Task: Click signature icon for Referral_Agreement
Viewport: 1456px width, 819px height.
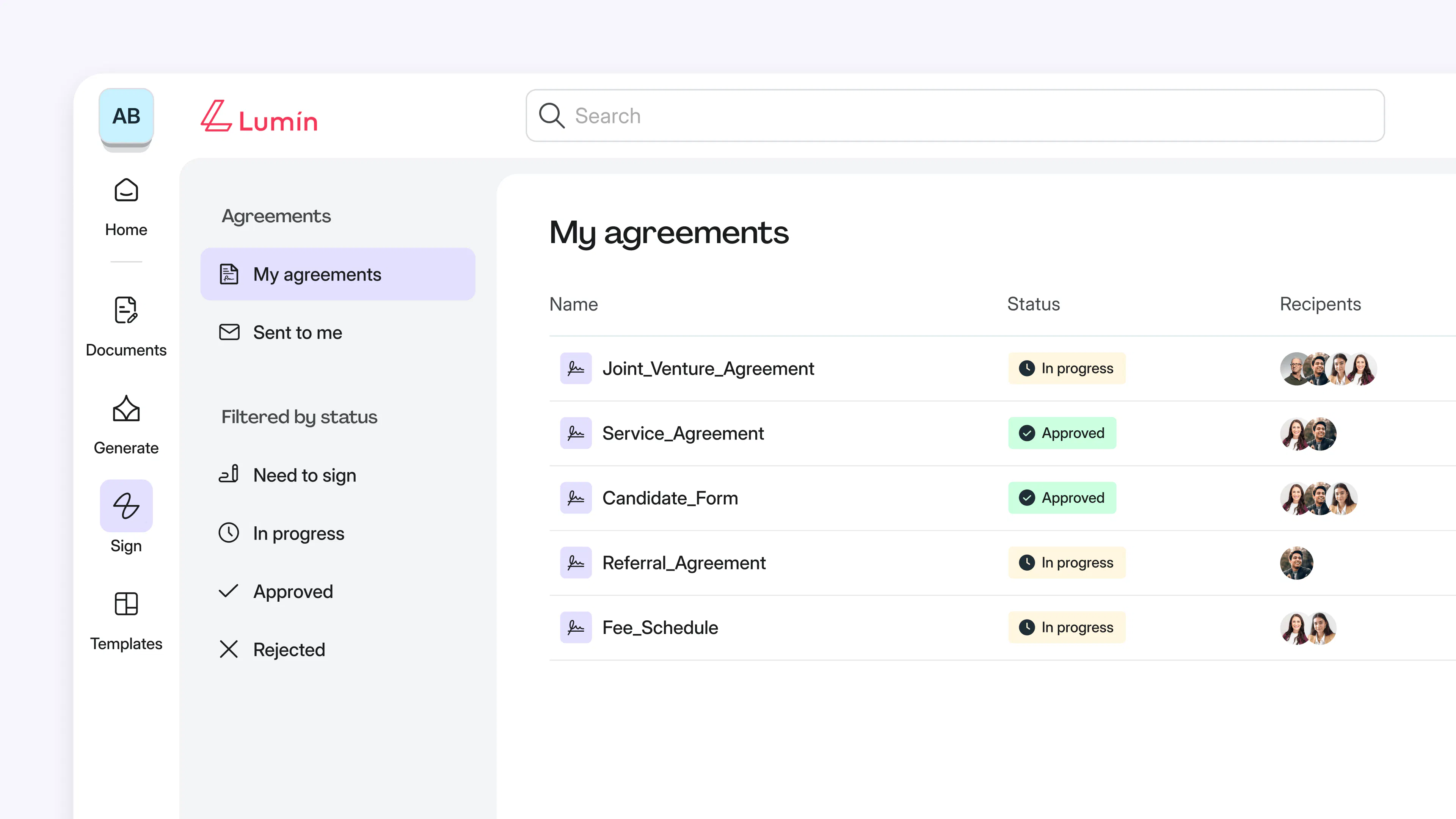Action: point(576,562)
